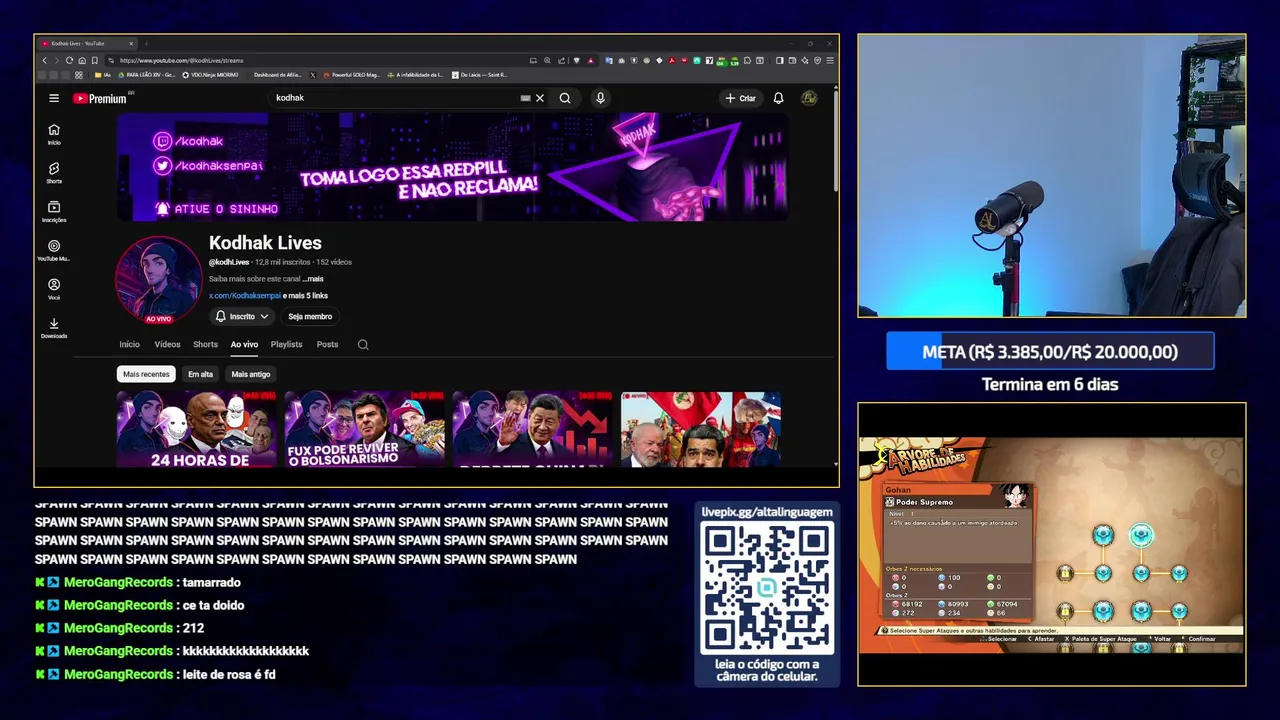Open the notifications bell
The width and height of the screenshot is (1280, 720).
pos(778,98)
